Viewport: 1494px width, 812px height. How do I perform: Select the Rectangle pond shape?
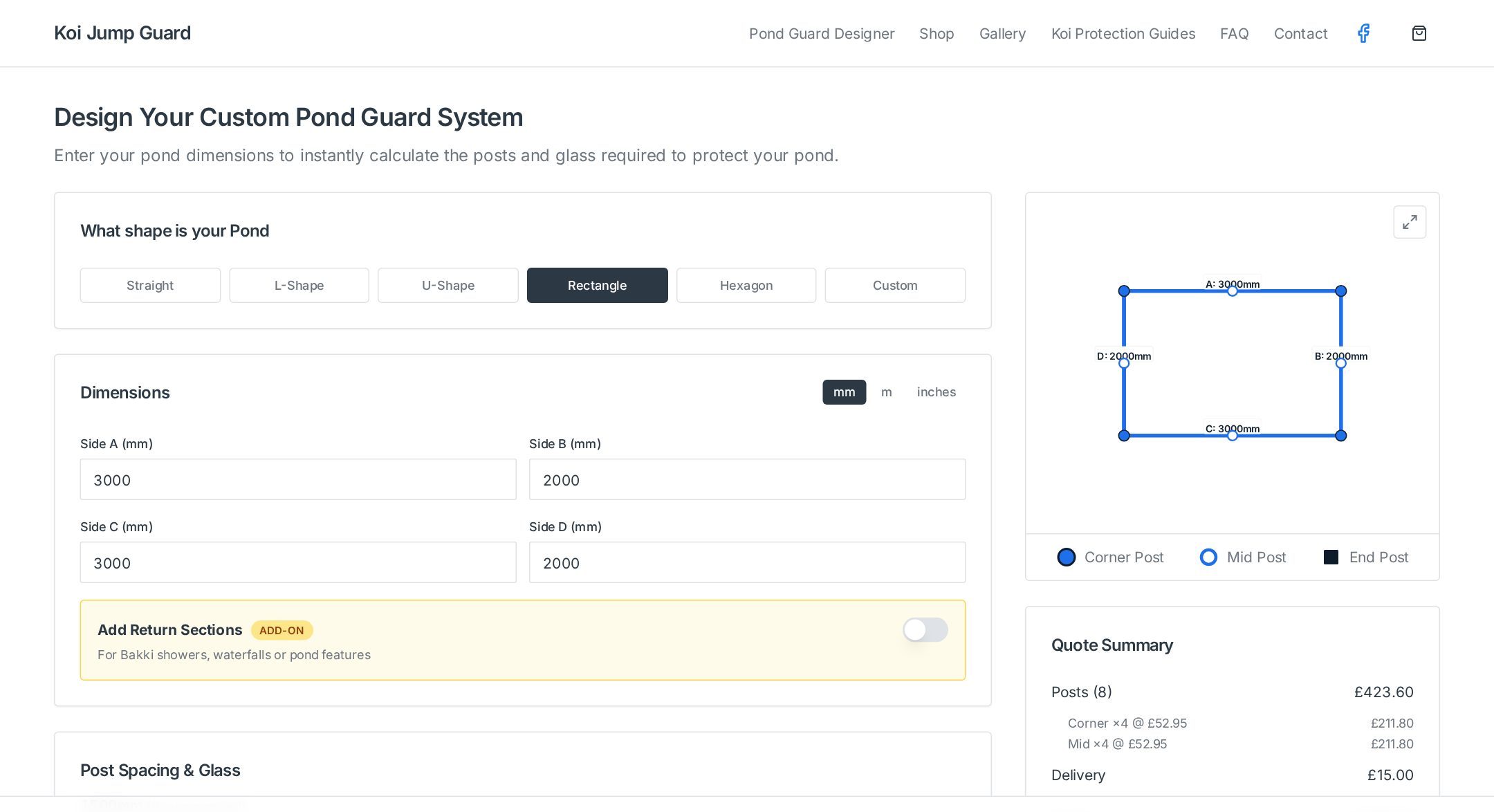click(597, 285)
